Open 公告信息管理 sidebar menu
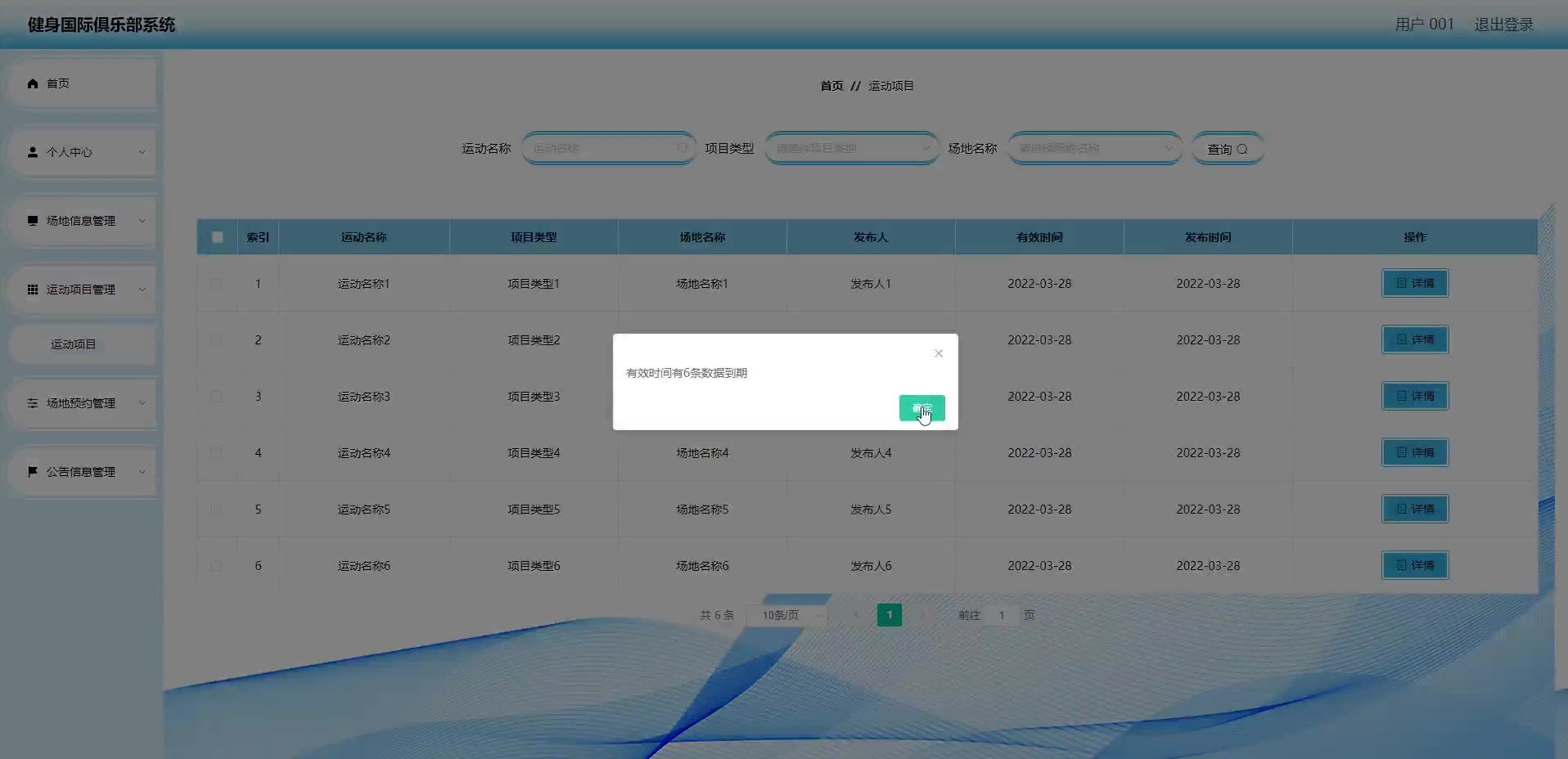 (82, 472)
